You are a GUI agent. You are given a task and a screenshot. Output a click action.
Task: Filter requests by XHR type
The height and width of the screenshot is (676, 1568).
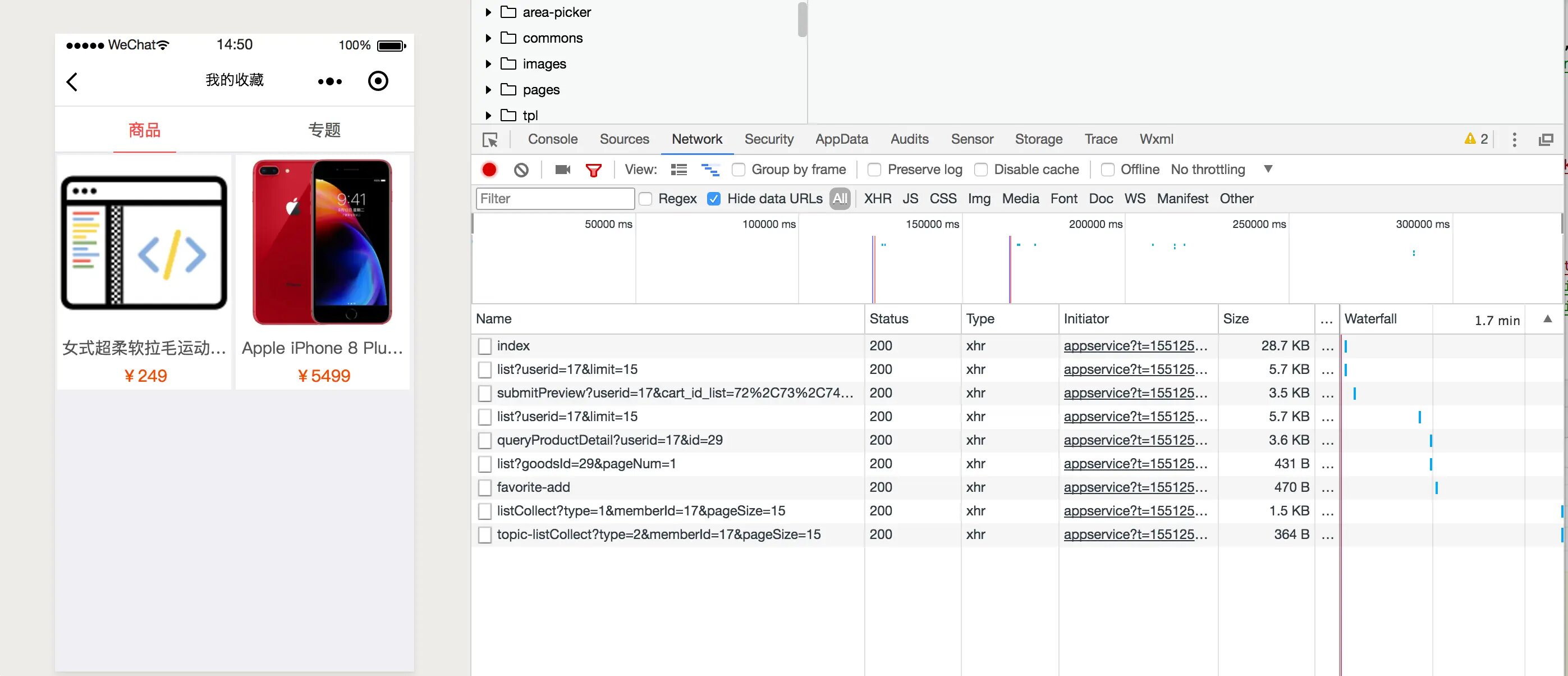point(877,199)
